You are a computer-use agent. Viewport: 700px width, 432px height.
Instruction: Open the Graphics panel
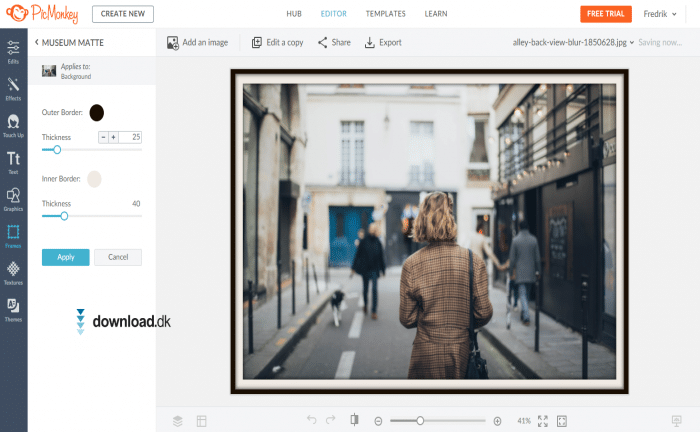pyautogui.click(x=13, y=200)
